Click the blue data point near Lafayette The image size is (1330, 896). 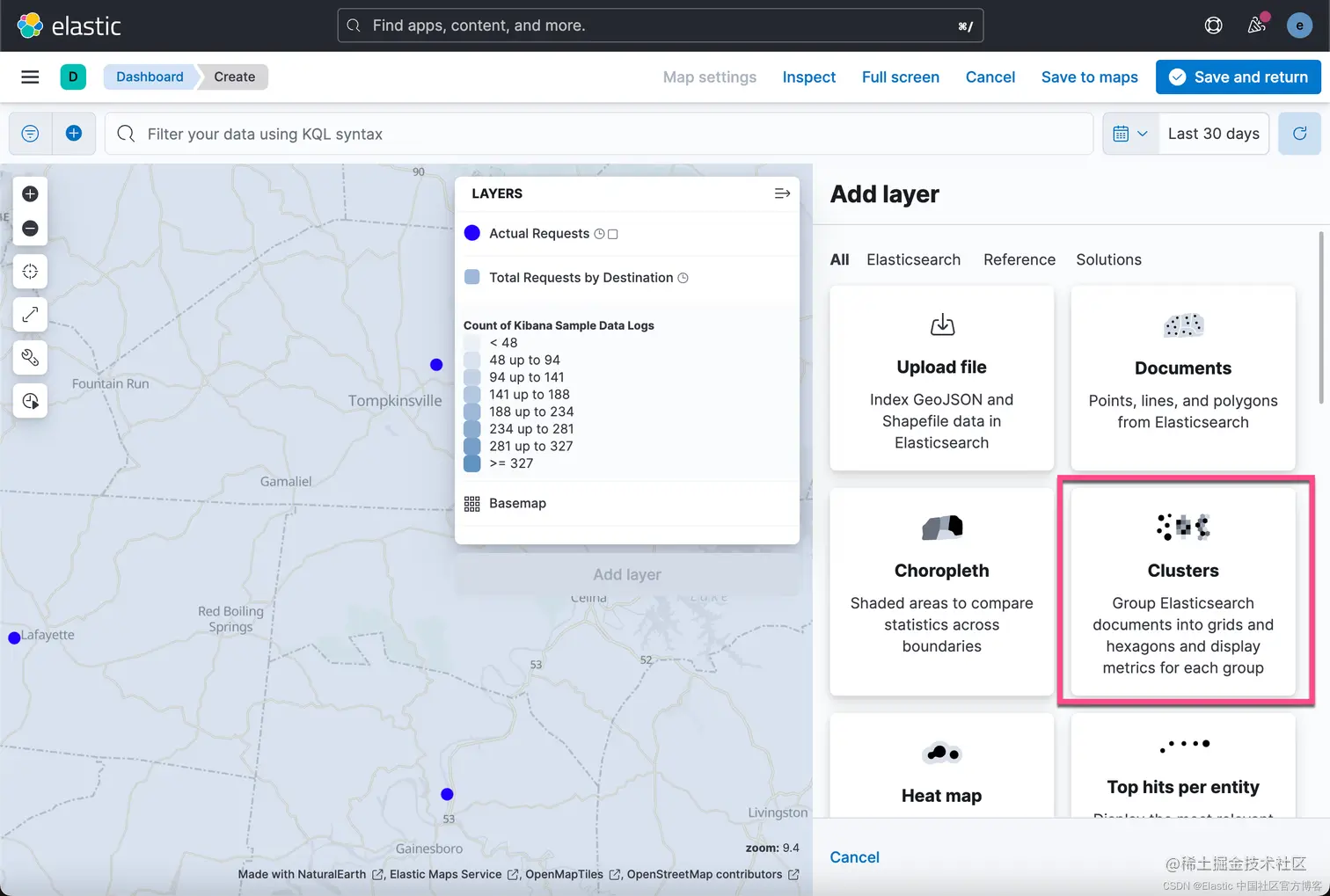coord(14,638)
